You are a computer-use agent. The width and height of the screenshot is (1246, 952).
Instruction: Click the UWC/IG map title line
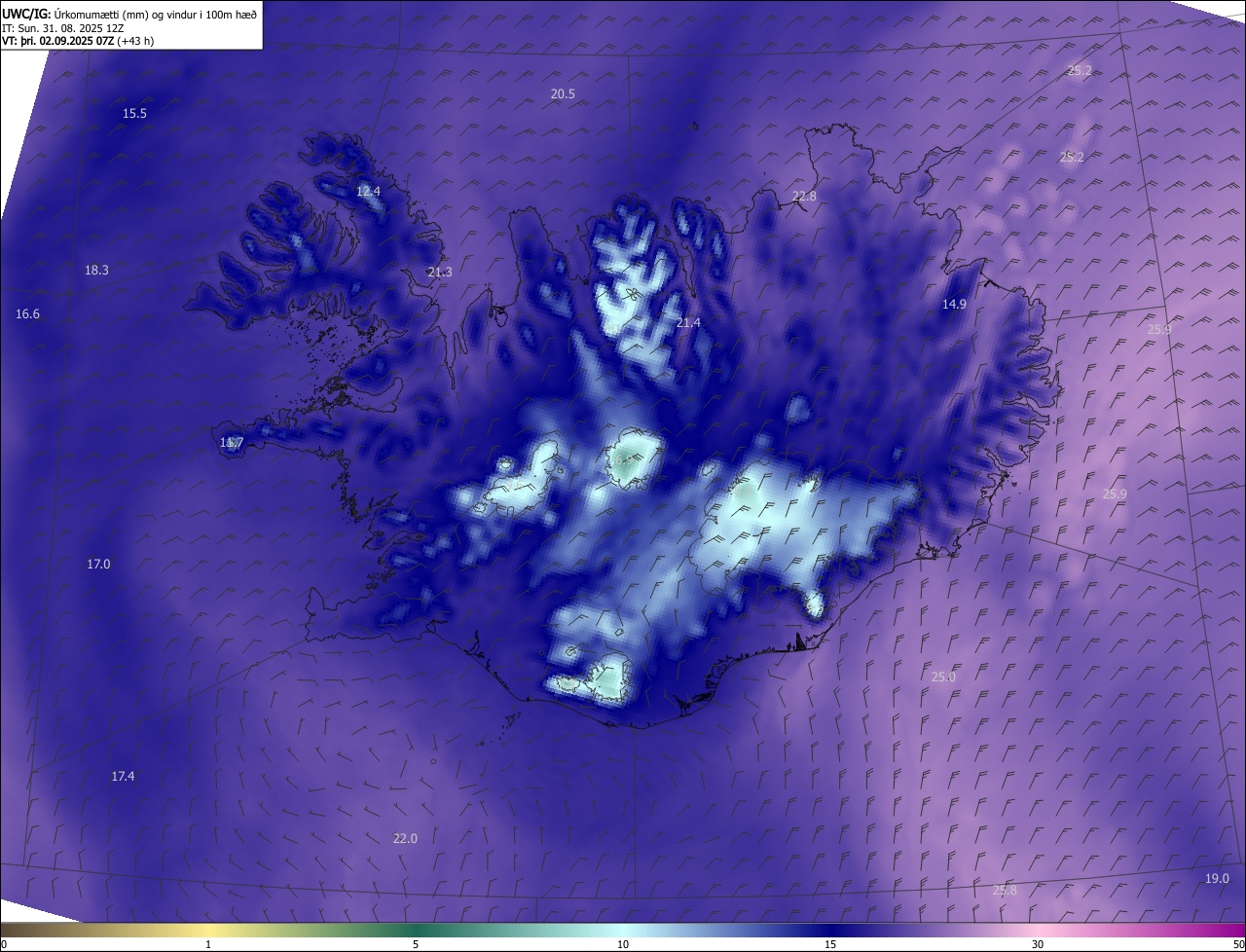(x=129, y=14)
